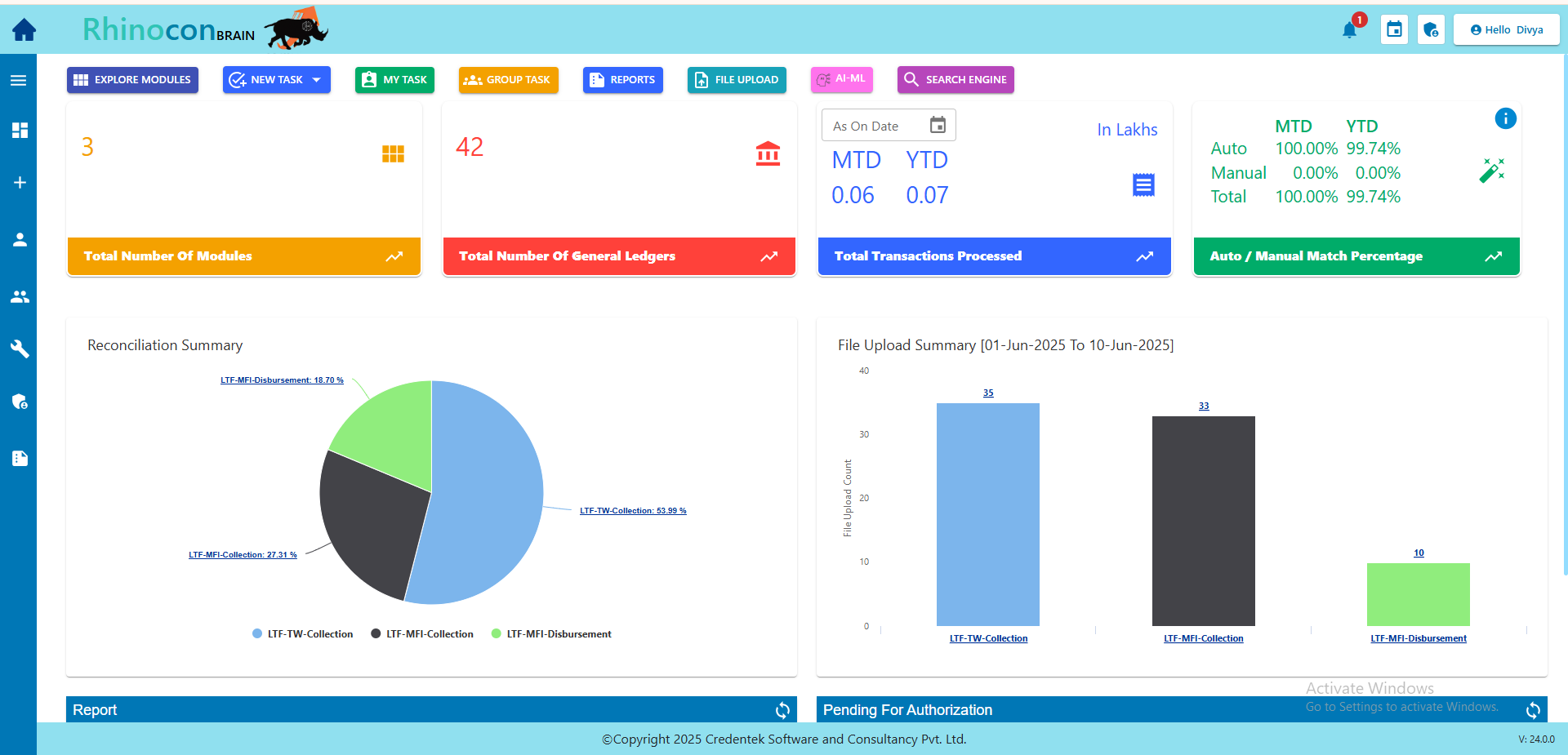Open the As On Date picker
Viewport: 1568px width, 755px height.
click(938, 125)
